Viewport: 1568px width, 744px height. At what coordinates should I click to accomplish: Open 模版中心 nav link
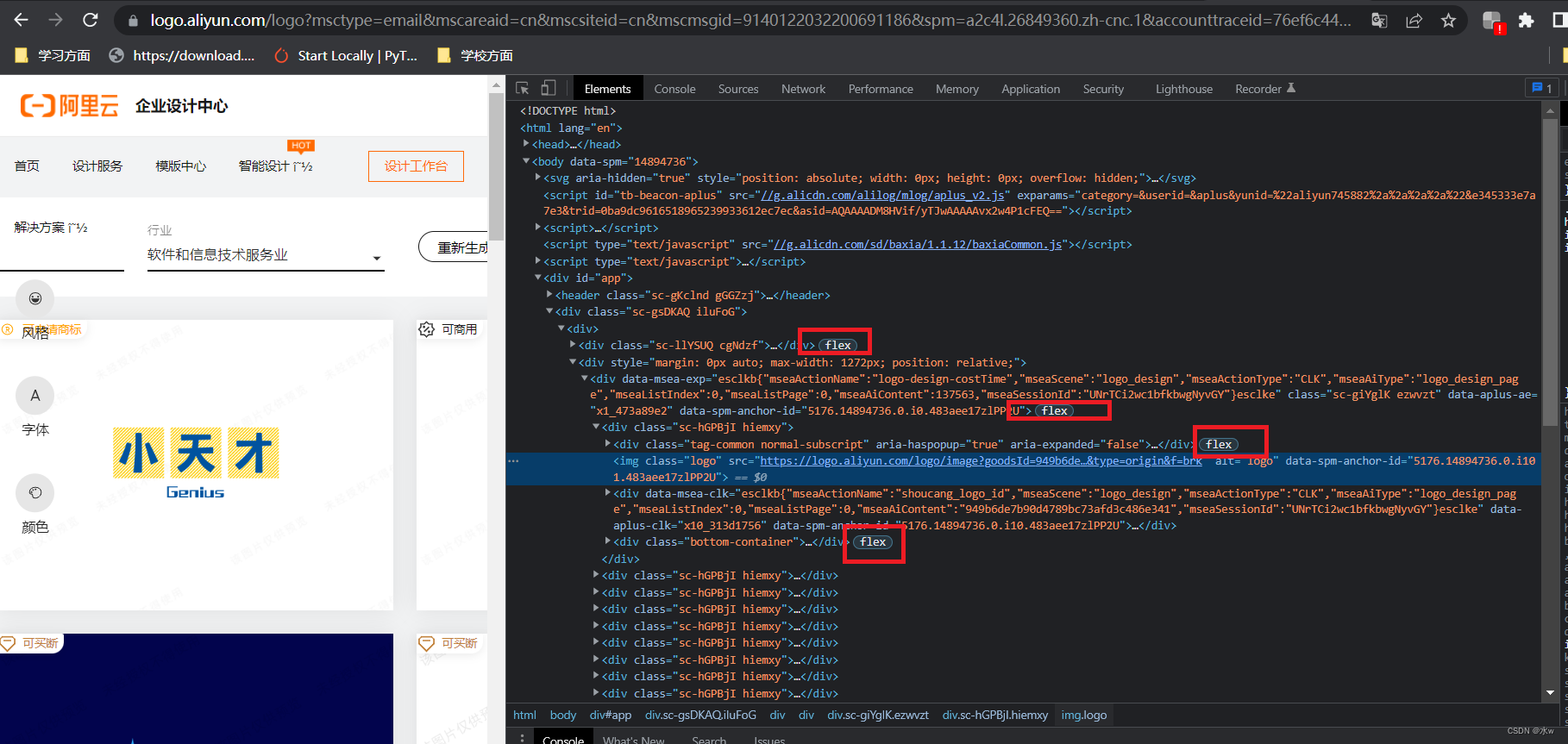point(180,166)
